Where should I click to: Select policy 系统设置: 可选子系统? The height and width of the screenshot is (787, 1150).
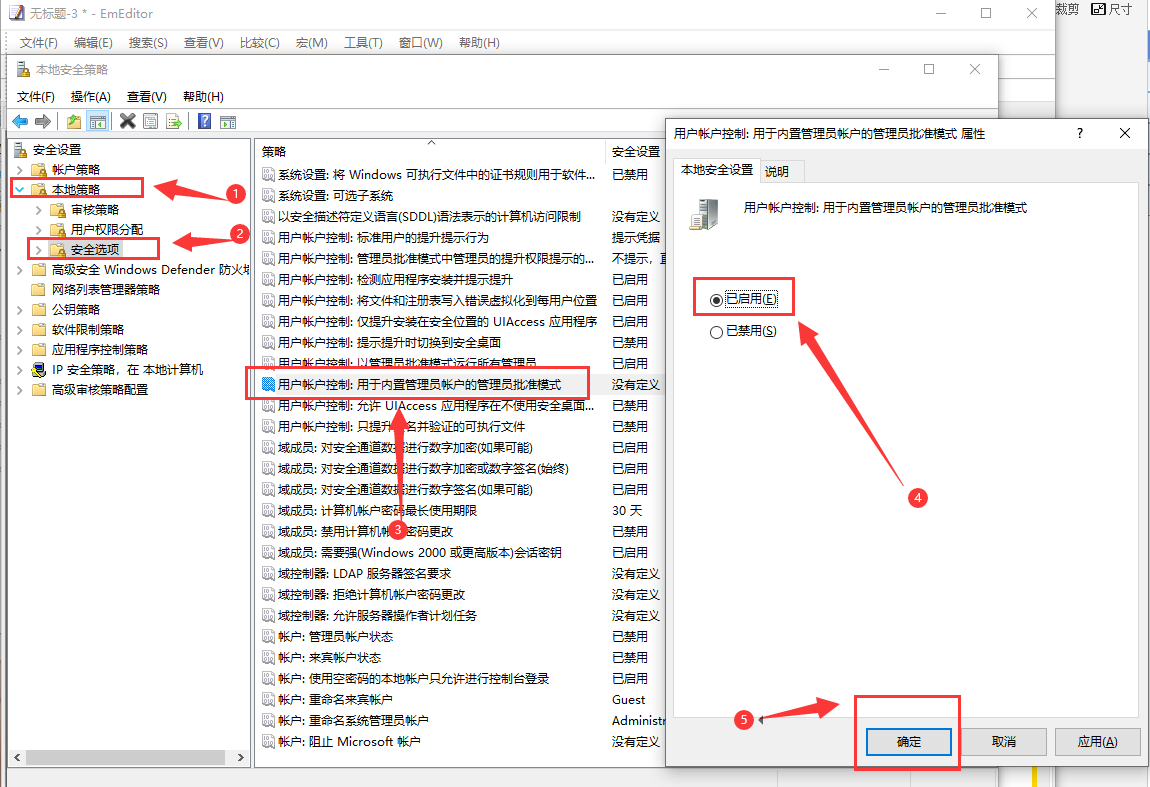[x=335, y=196]
